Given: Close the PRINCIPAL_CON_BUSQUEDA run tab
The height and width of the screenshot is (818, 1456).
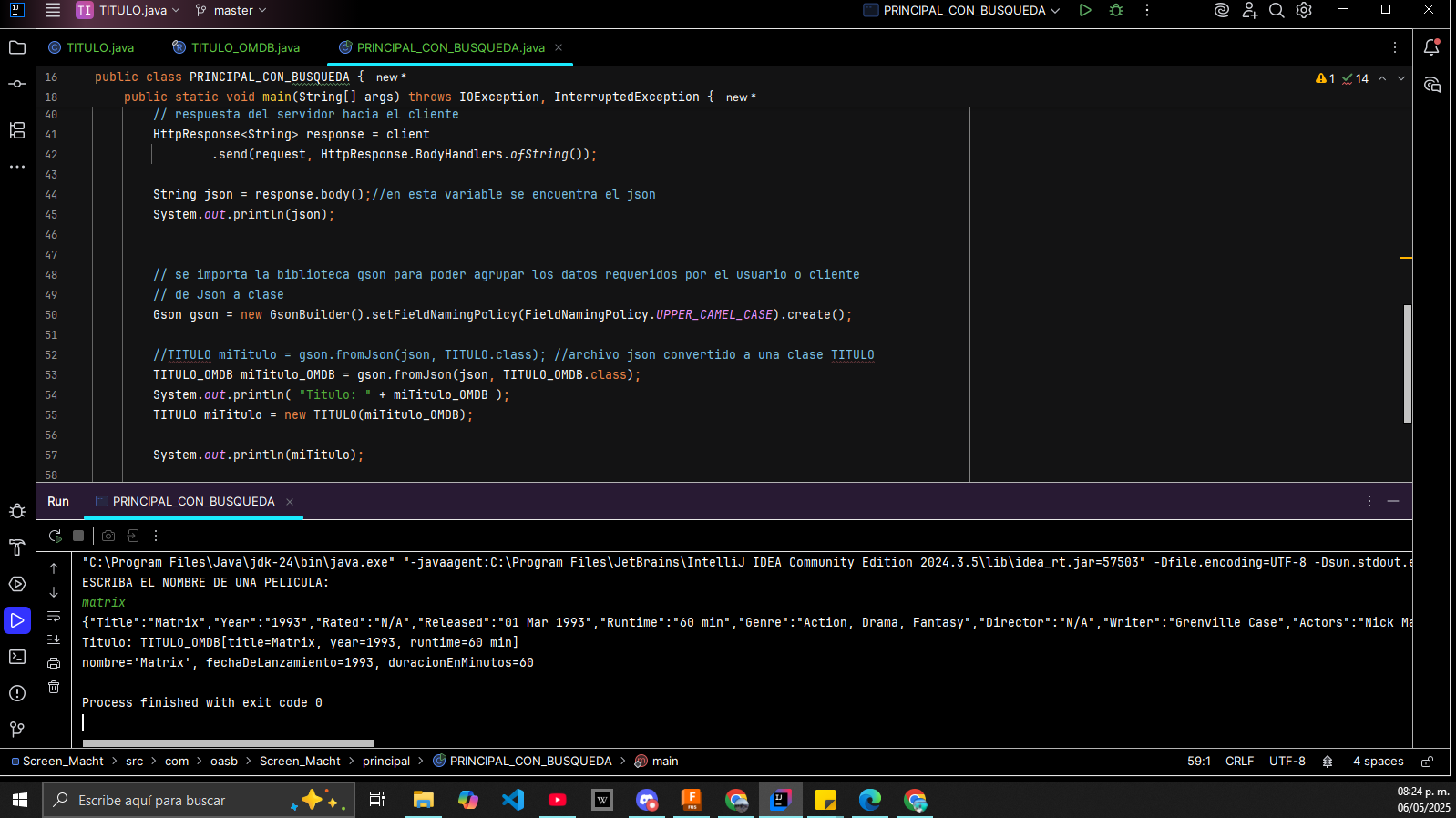Looking at the screenshot, I should (x=290, y=502).
